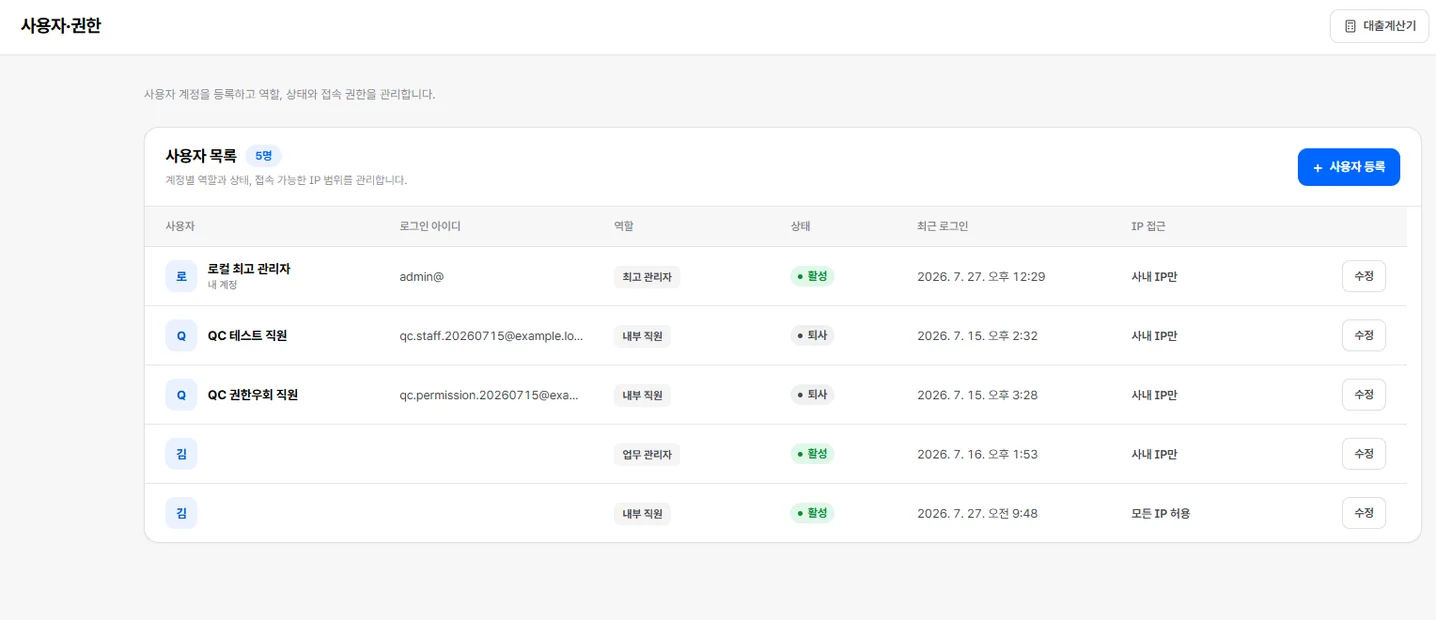Click 수정 for QC 권한우회 직원
Screen dimensions: 1436x620
click(1363, 394)
